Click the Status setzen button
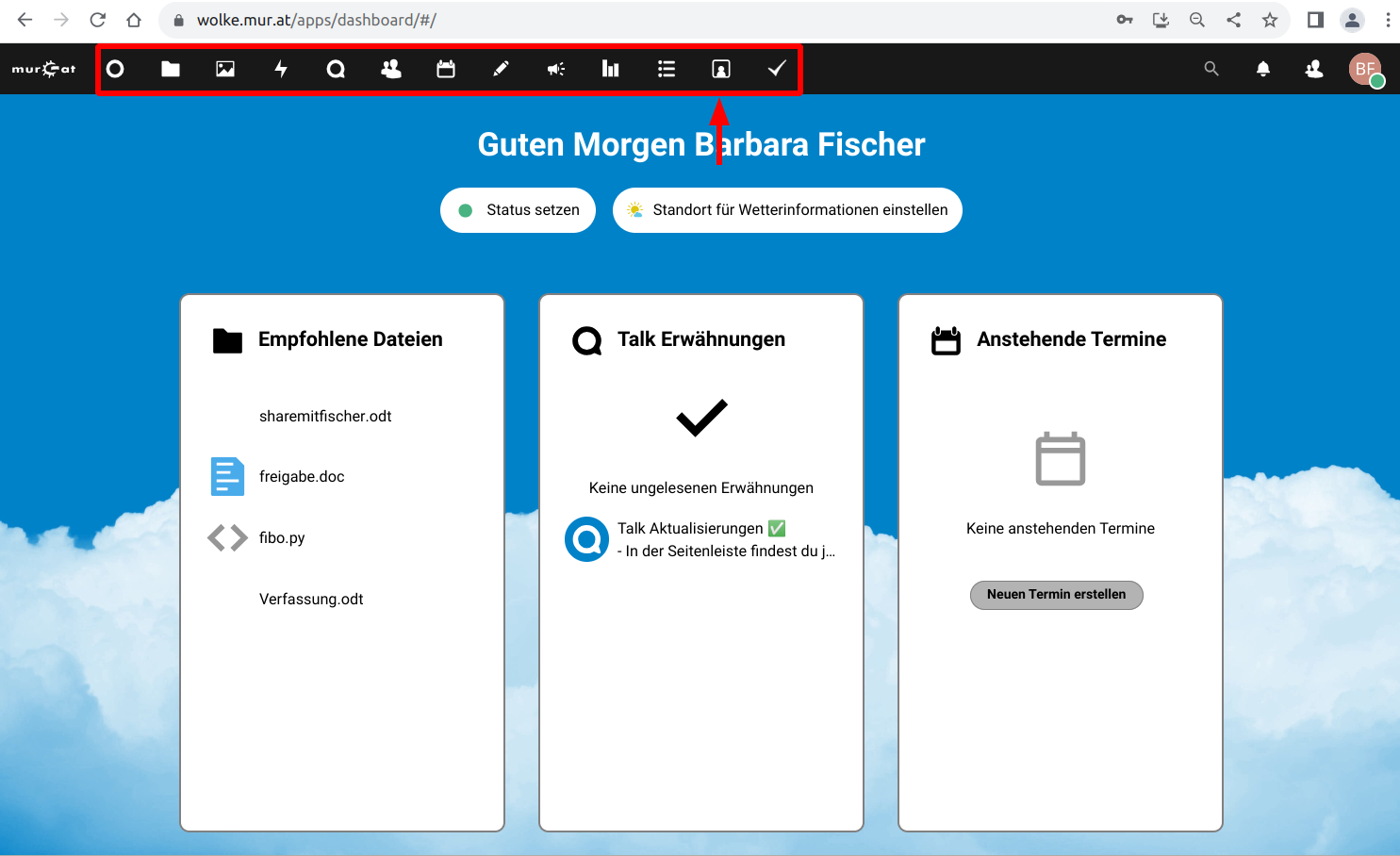Image resolution: width=1400 pixels, height=856 pixels. 518,210
